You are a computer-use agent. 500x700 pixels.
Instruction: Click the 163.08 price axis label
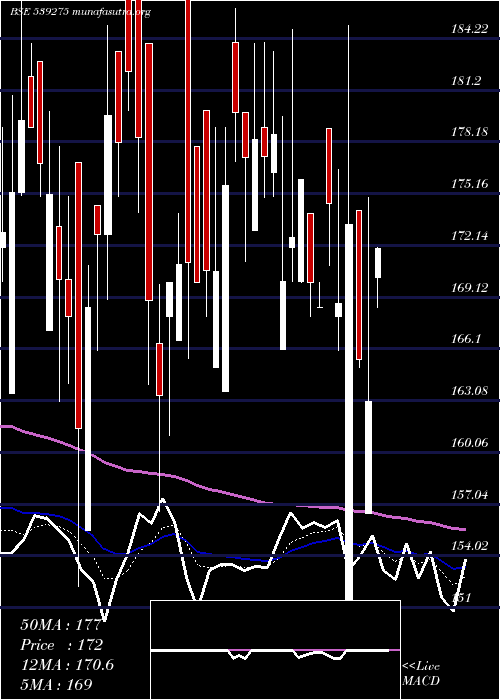(x=469, y=391)
